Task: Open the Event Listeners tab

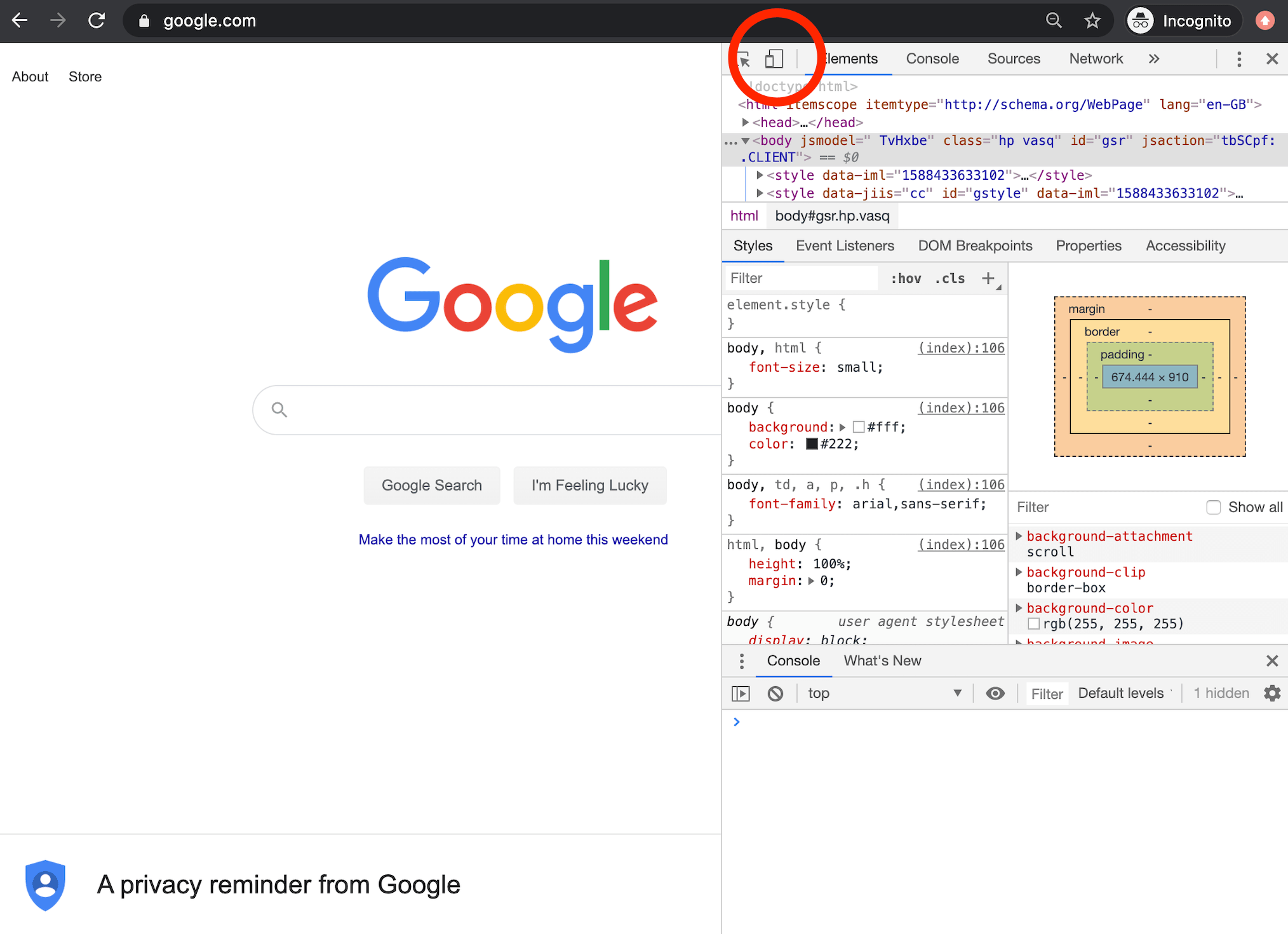Action: 845,246
